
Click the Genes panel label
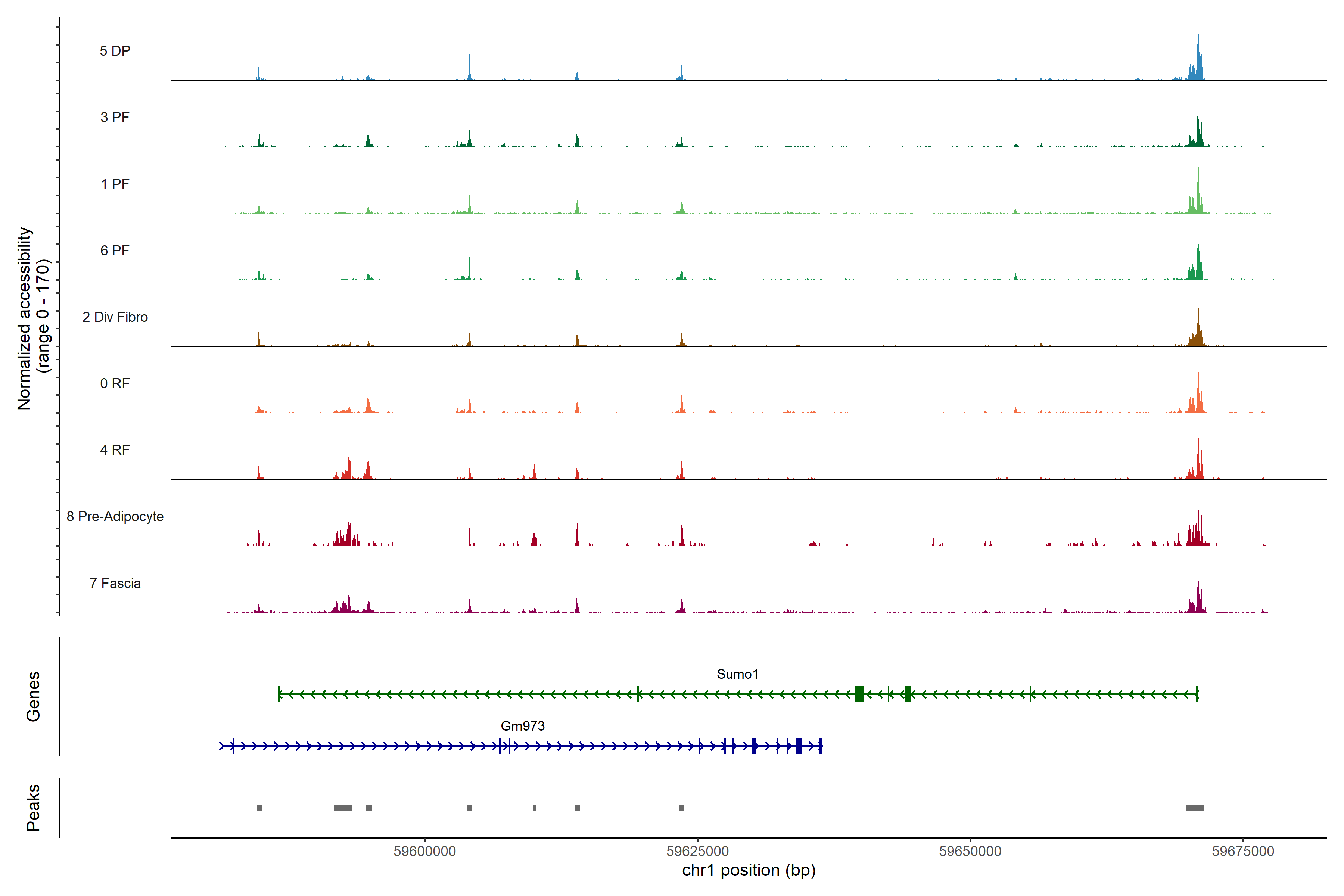33,697
